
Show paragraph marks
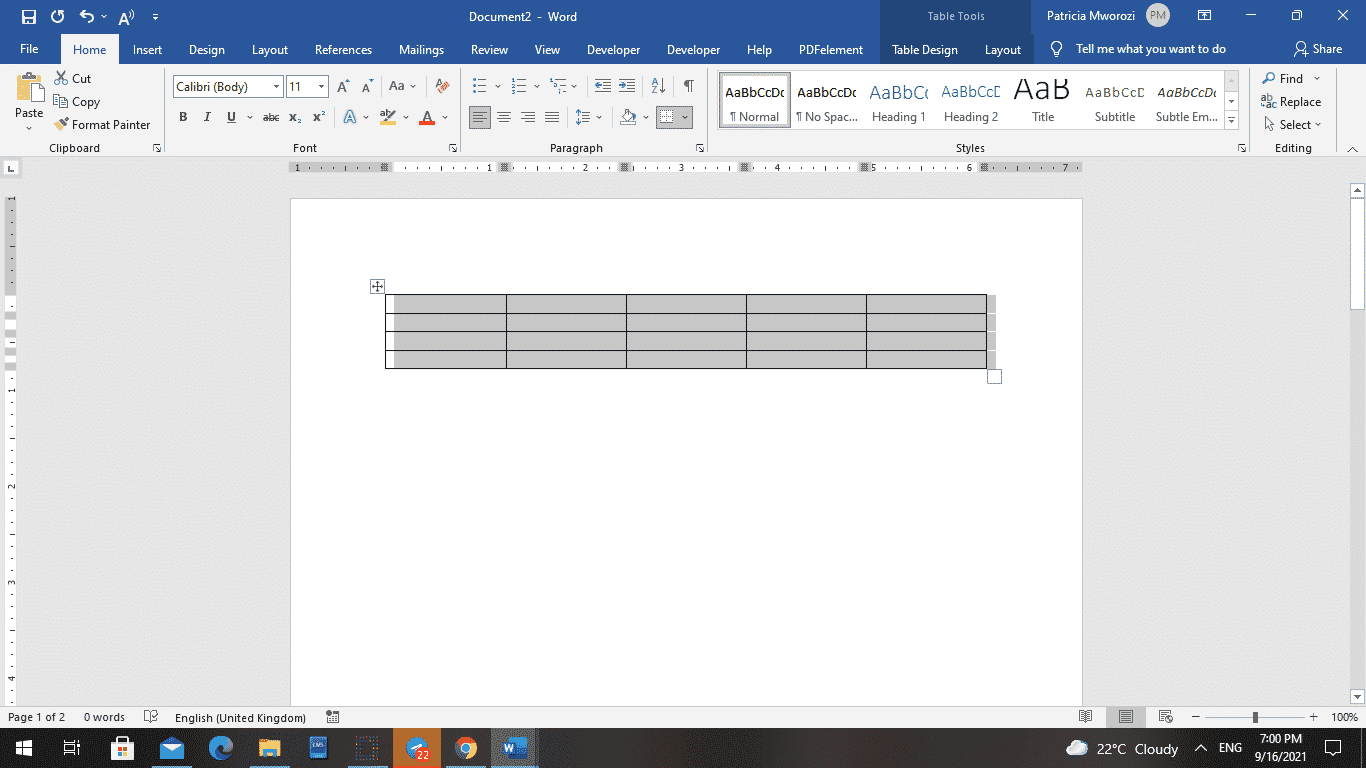tap(687, 86)
